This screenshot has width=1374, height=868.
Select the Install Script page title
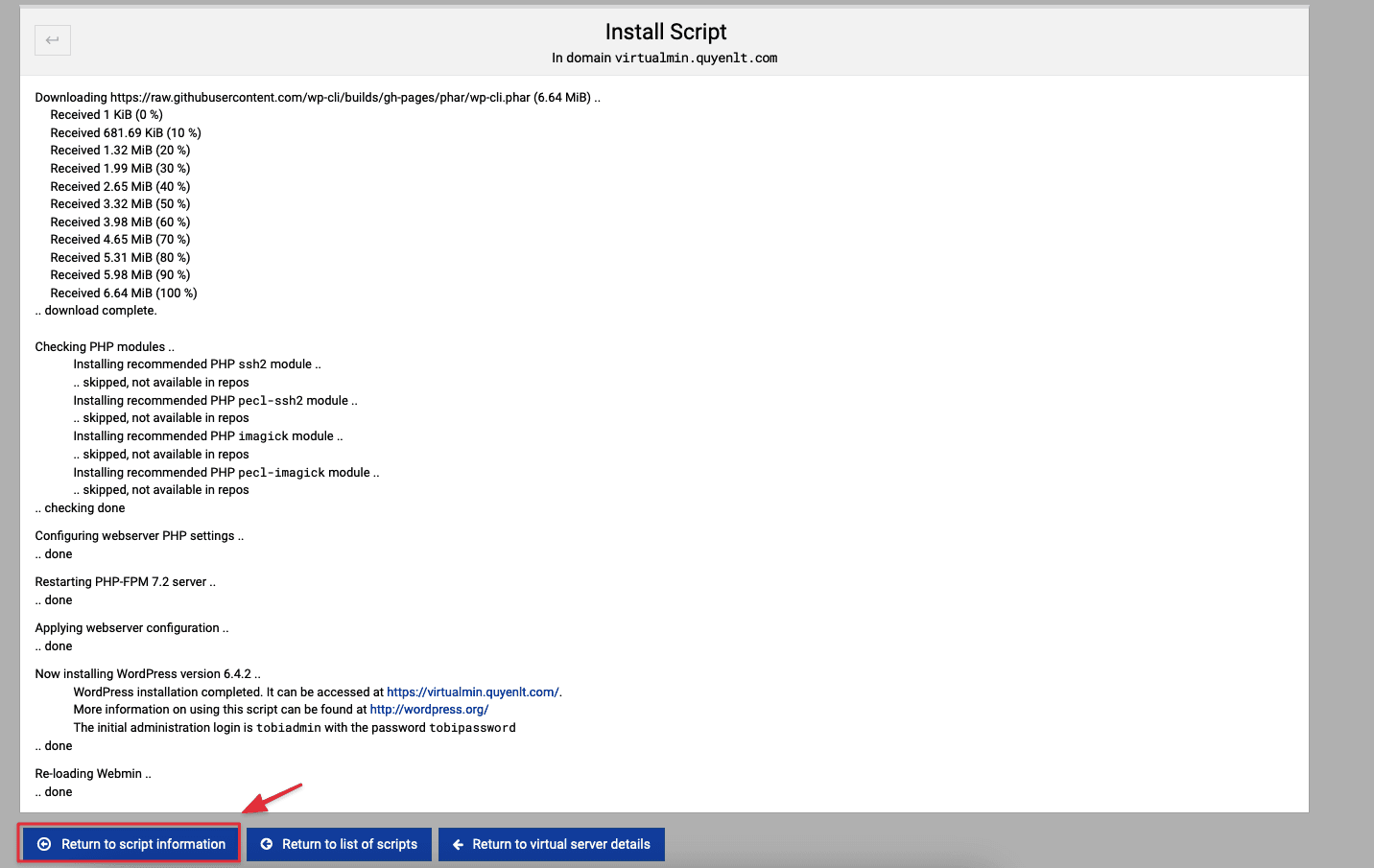pos(665,31)
